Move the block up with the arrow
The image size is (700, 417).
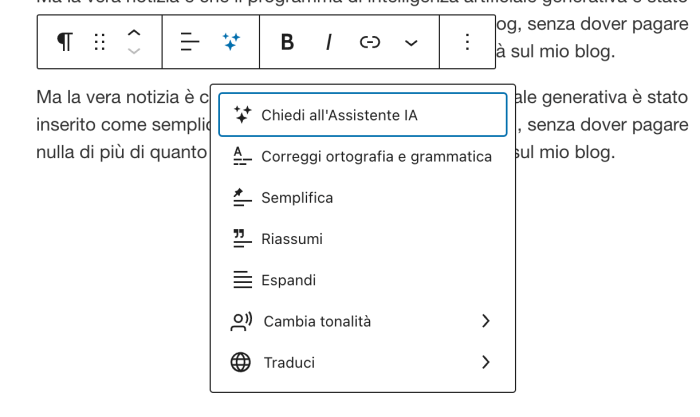tap(135, 33)
